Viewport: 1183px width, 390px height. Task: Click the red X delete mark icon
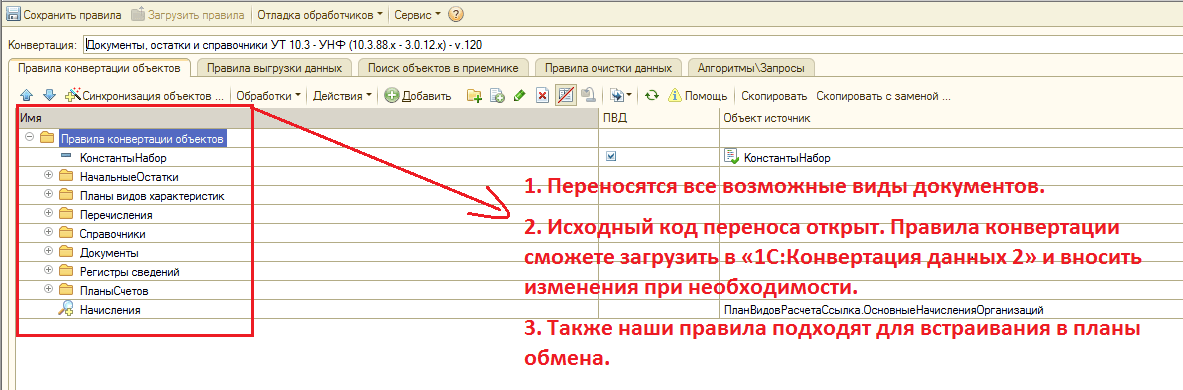point(542,96)
